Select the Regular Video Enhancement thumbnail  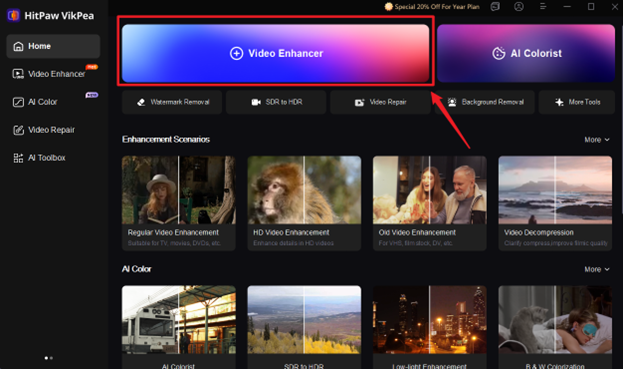click(x=179, y=190)
